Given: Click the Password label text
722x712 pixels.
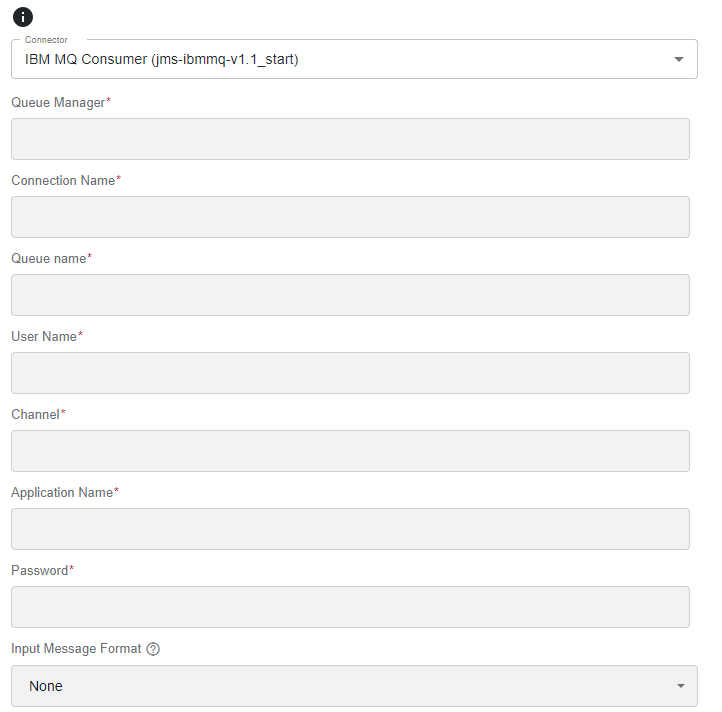Looking at the screenshot, I should tap(42, 571).
